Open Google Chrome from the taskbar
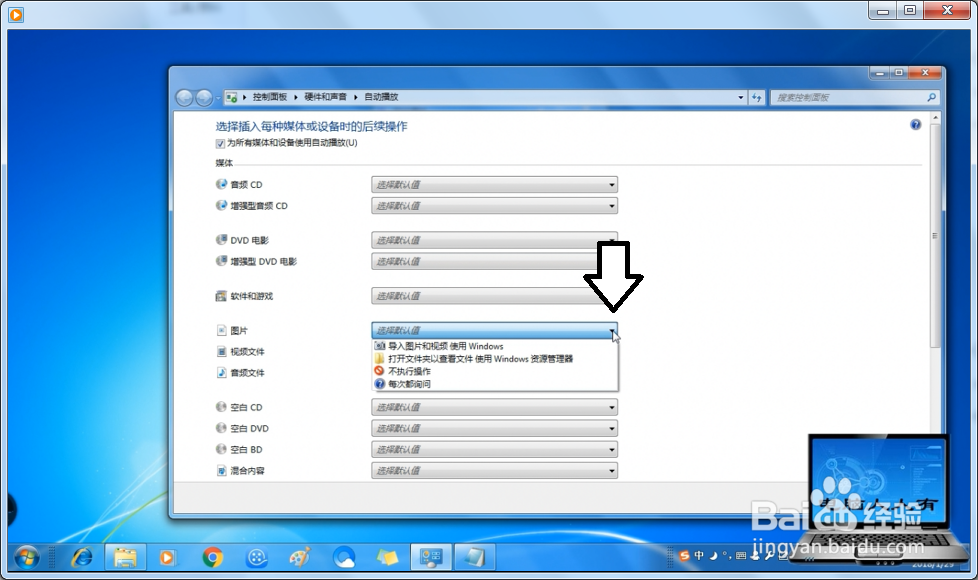Viewport: 978px width, 580px height. coord(212,557)
